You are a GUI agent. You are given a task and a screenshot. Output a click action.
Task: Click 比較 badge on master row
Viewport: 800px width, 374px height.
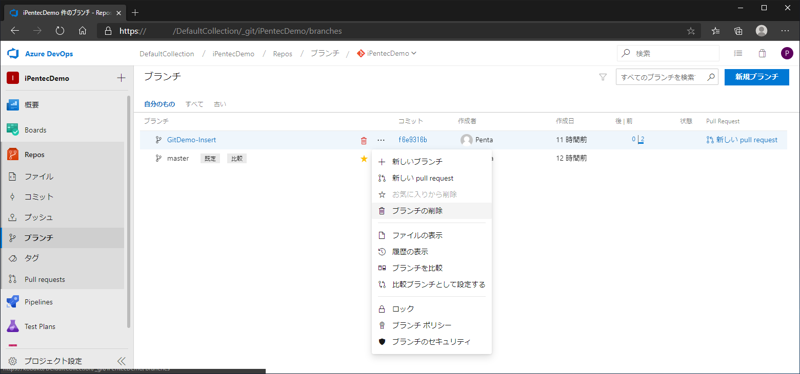(x=237, y=159)
